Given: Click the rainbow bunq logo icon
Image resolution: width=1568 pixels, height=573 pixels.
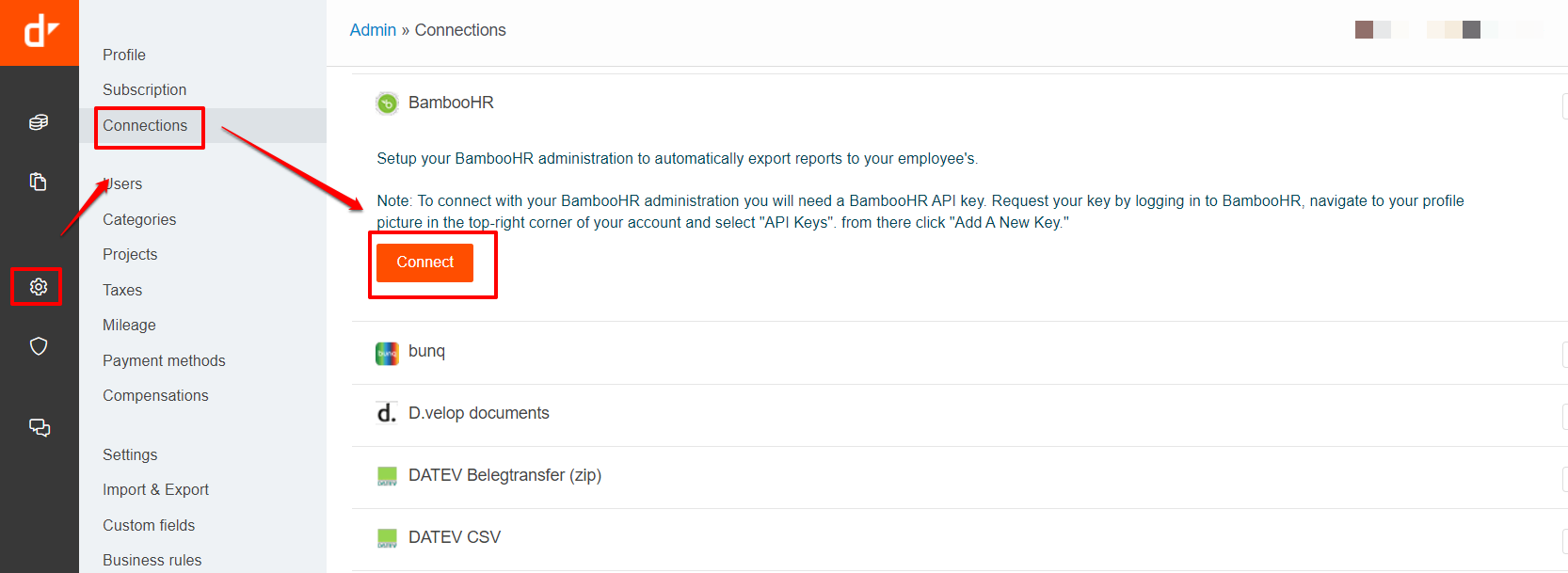Looking at the screenshot, I should [x=387, y=353].
